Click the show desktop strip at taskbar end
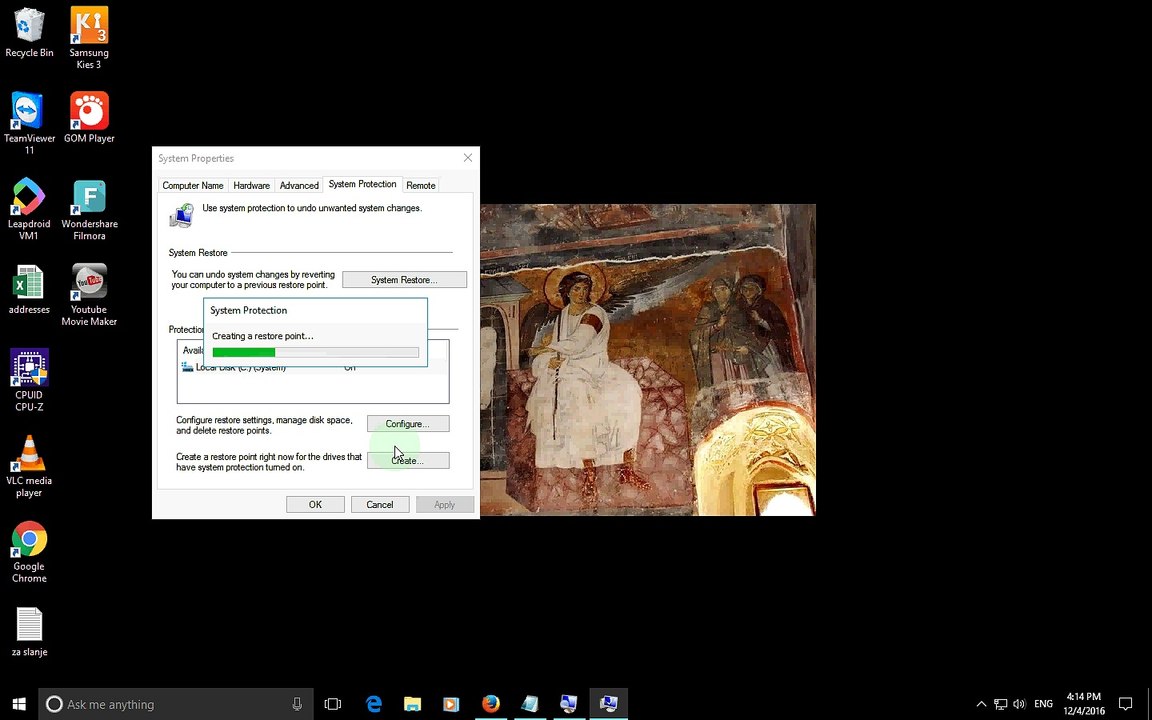The image size is (1152, 720). tap(1149, 704)
